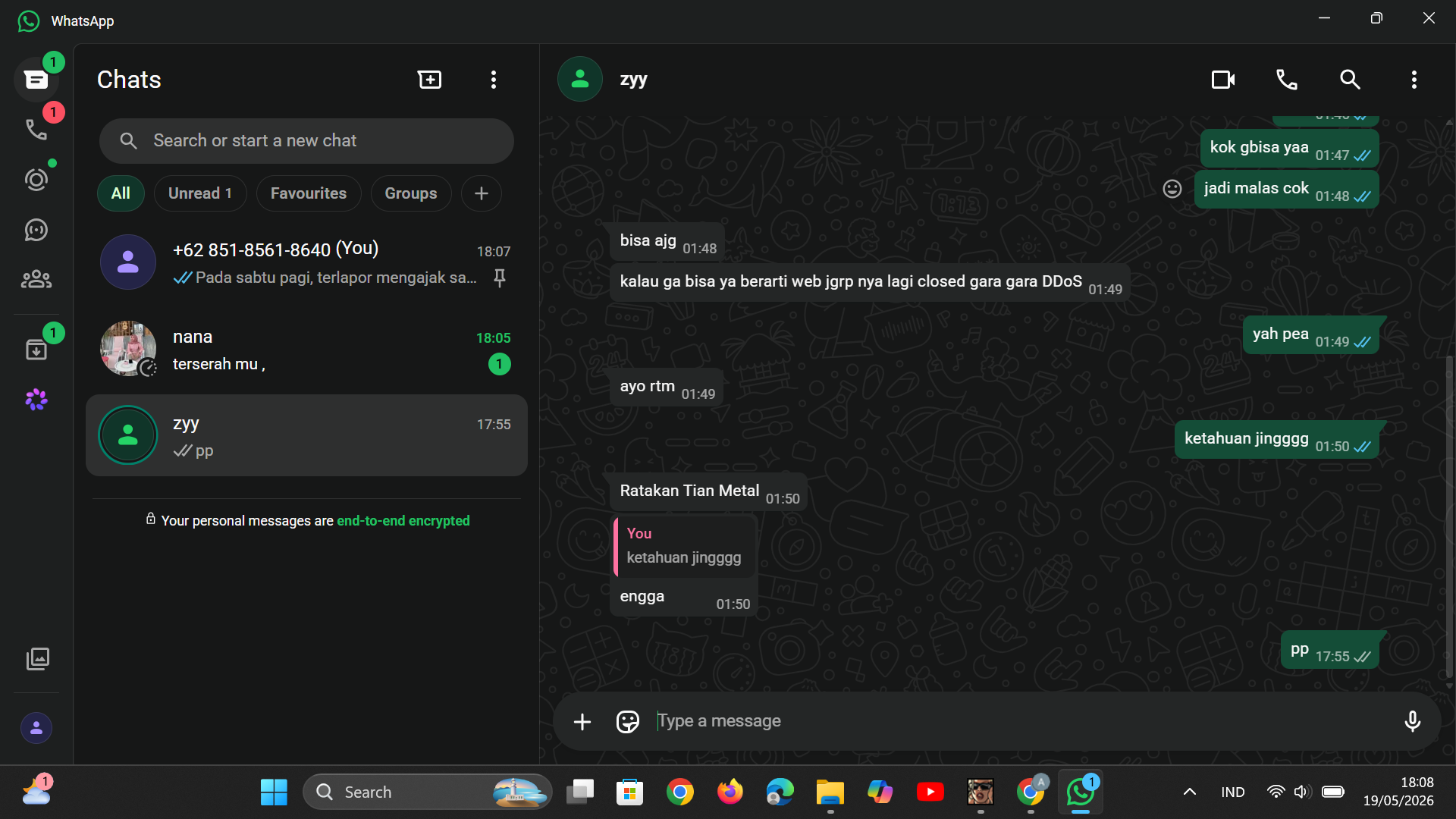1456x819 pixels.
Task: Click the quoted 'ketahuan jingggg' reply
Action: (x=684, y=546)
